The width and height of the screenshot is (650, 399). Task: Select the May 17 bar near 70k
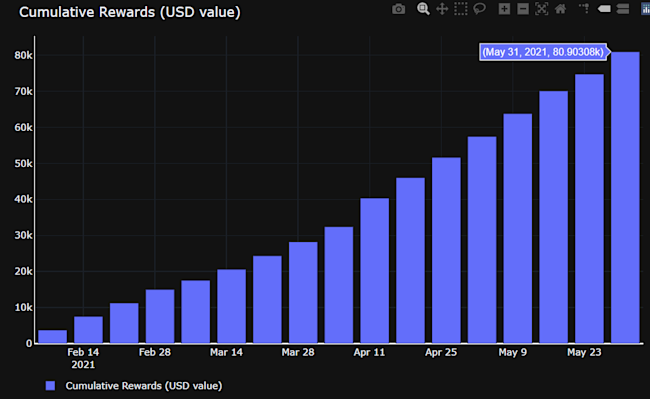pyautogui.click(x=553, y=217)
